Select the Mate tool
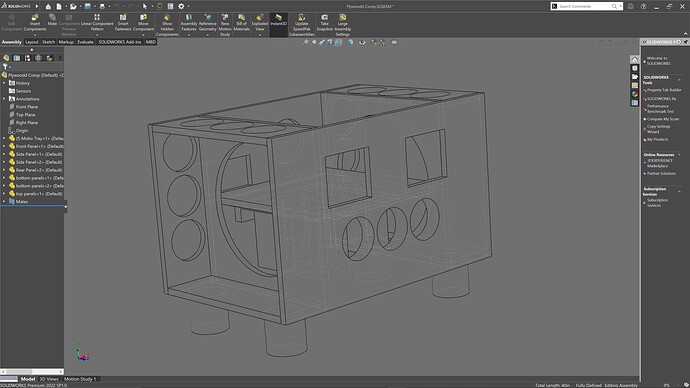The width and height of the screenshot is (690, 388). [x=52, y=20]
